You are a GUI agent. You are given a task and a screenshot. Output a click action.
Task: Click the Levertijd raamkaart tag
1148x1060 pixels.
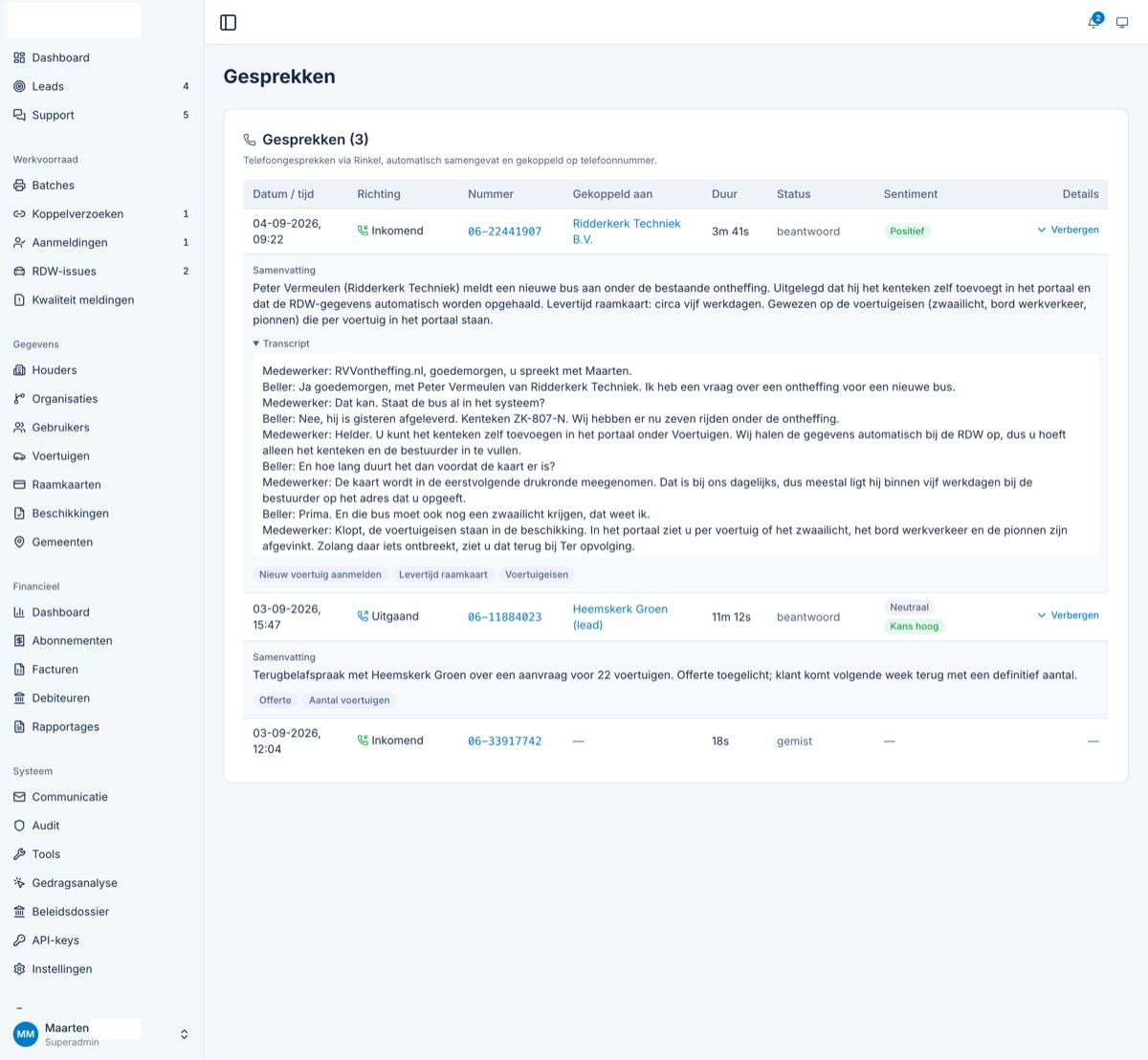click(443, 575)
